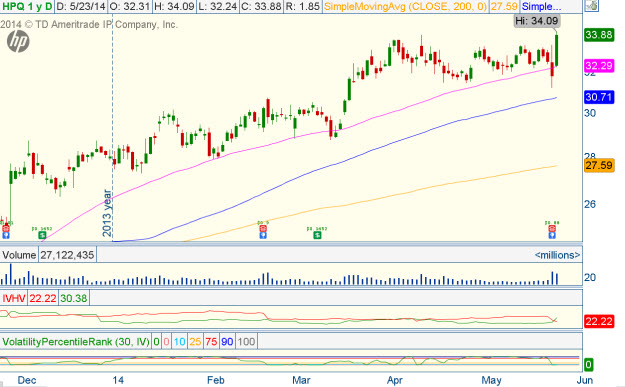Click the Apr label on the time axis
625x387 pixels.
pyautogui.click(x=395, y=380)
